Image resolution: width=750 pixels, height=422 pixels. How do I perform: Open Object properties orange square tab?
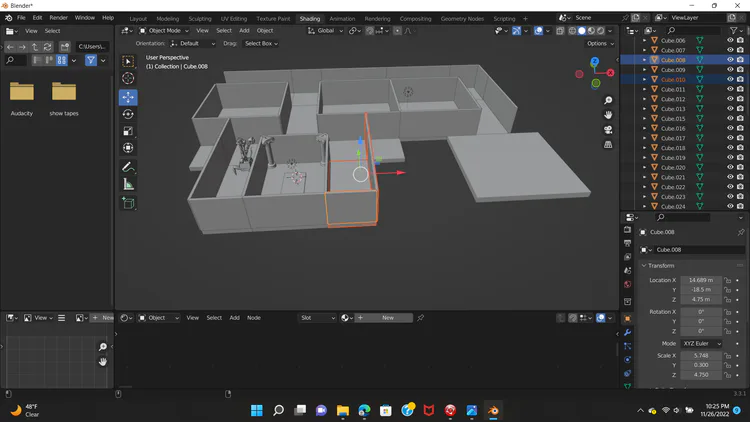click(628, 319)
